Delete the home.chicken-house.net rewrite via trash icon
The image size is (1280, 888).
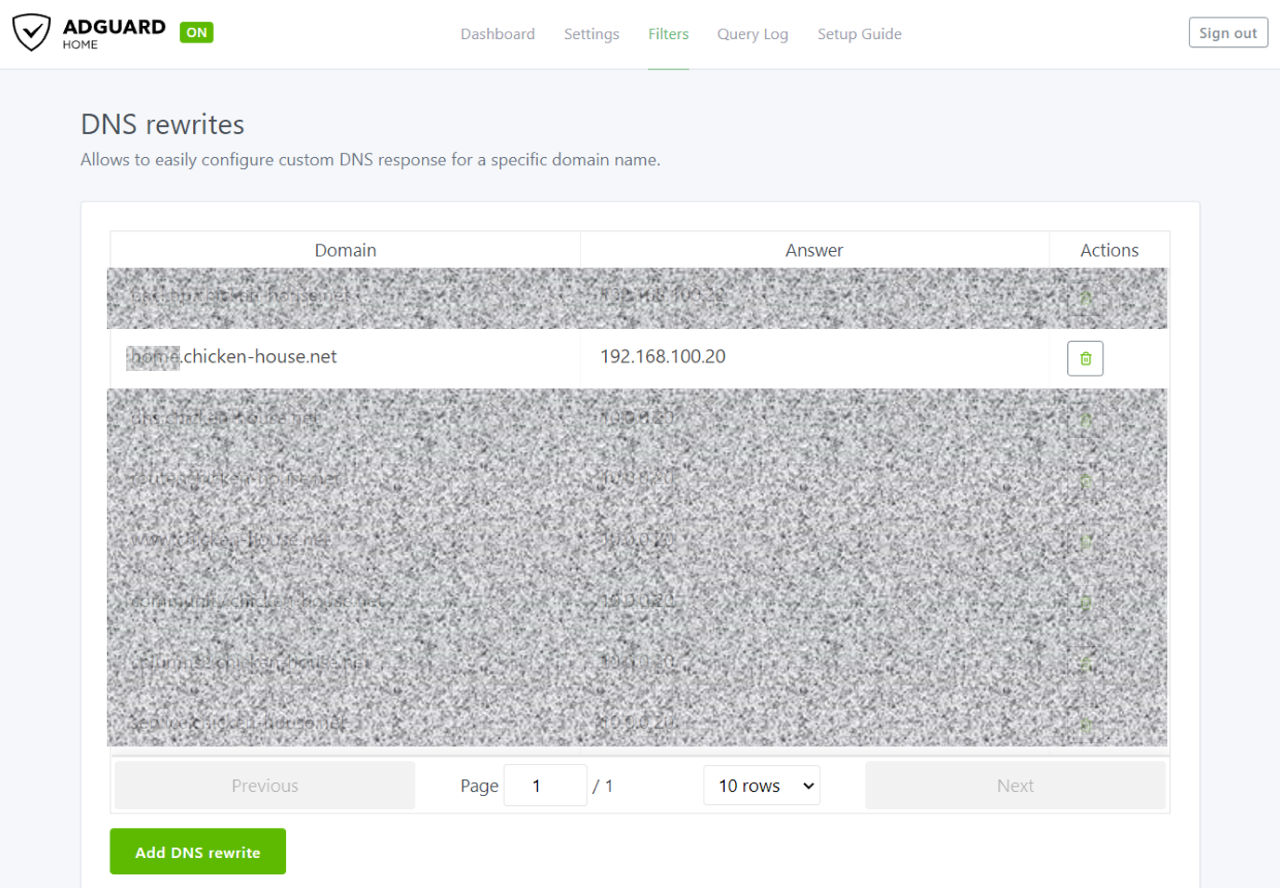click(1085, 358)
